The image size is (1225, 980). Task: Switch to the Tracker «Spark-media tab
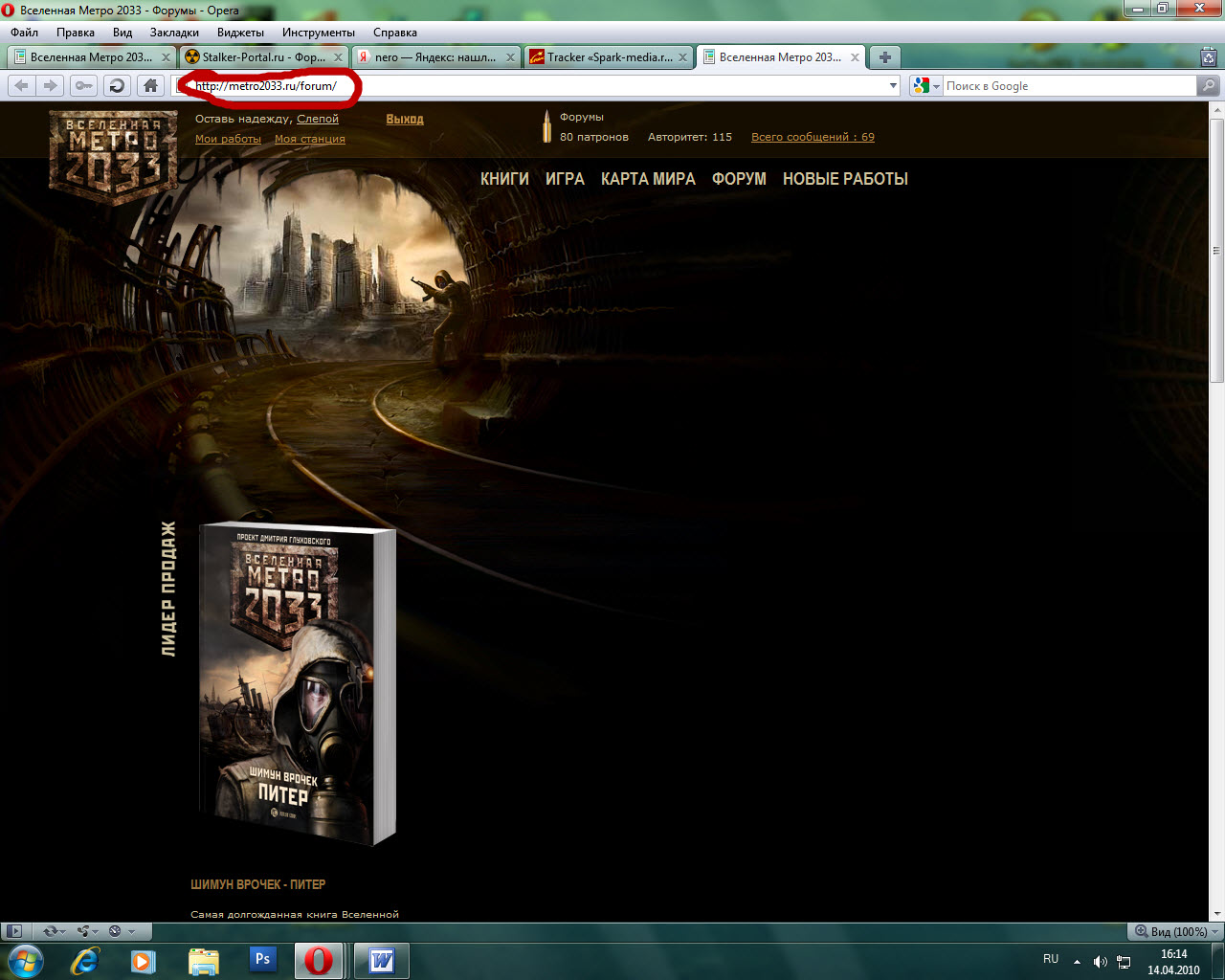pyautogui.click(x=608, y=57)
